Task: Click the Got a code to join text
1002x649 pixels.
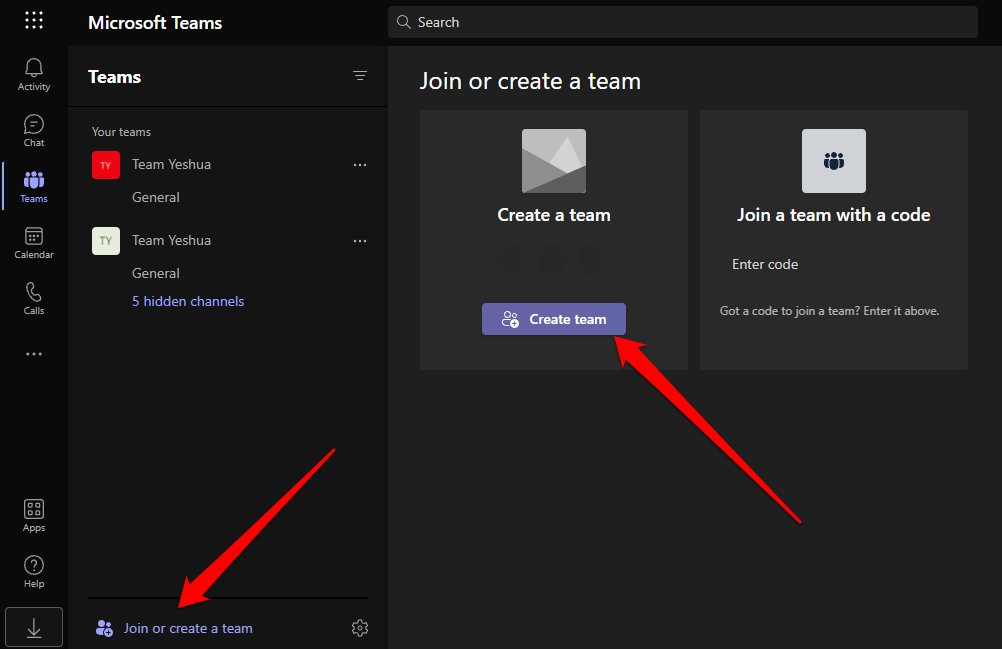Action: [x=829, y=311]
